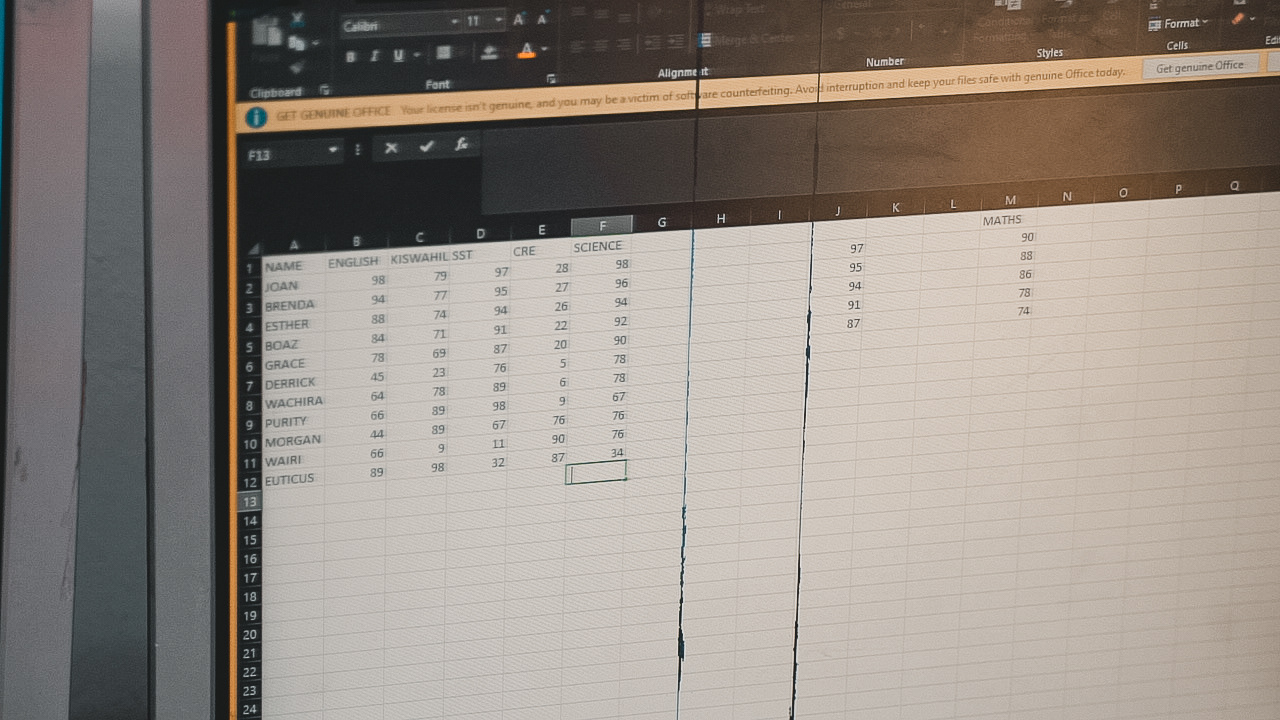Click the Insert Function fx icon

point(462,144)
